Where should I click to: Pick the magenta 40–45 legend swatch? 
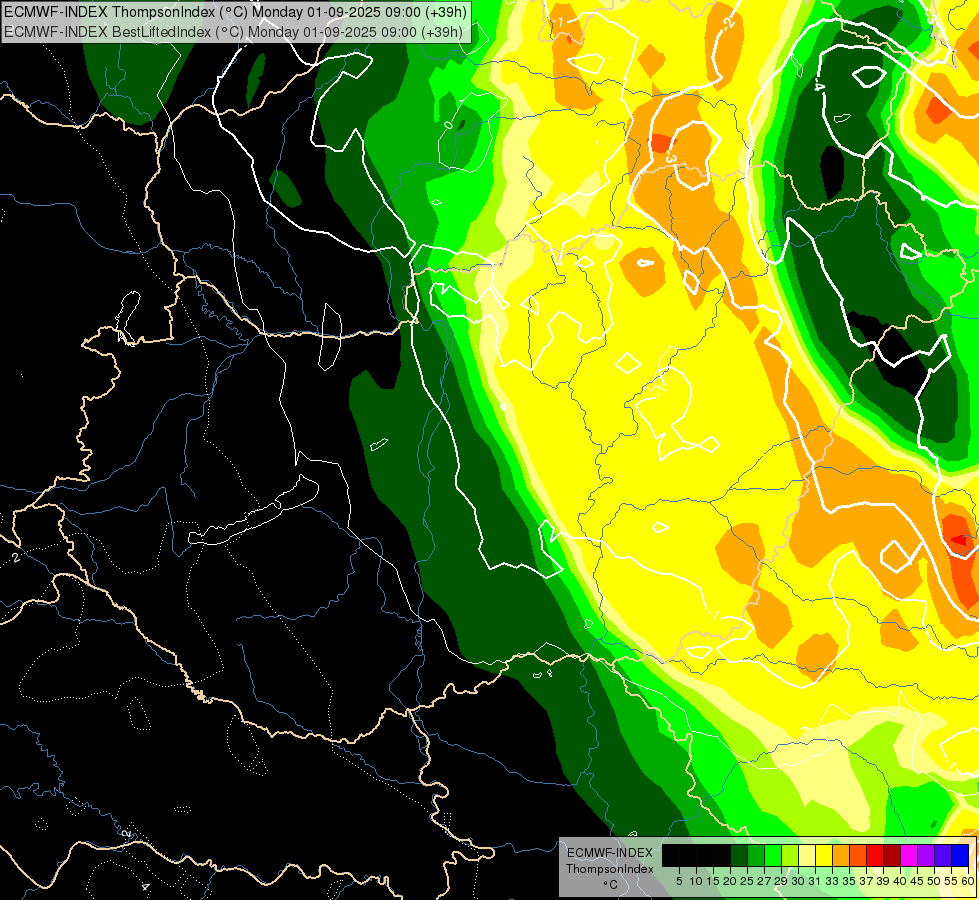(909, 855)
